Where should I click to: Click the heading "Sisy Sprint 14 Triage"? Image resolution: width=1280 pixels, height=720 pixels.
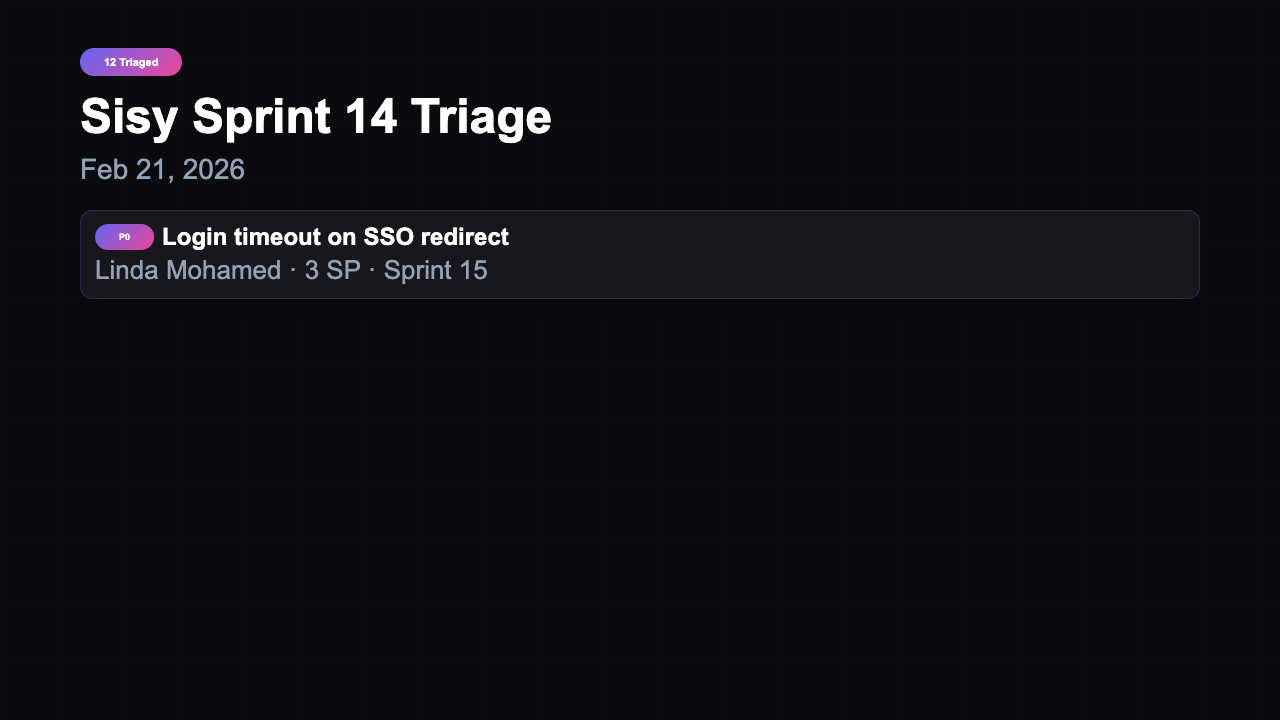point(316,117)
